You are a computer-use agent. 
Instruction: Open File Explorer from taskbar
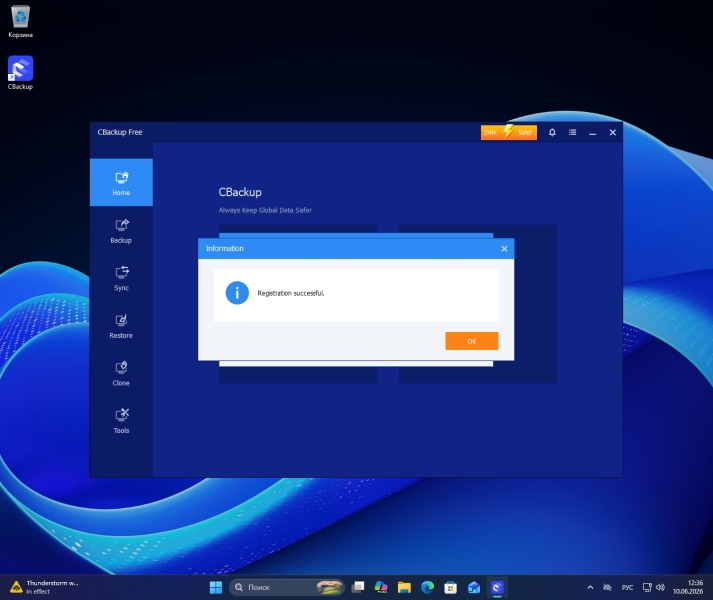point(404,587)
